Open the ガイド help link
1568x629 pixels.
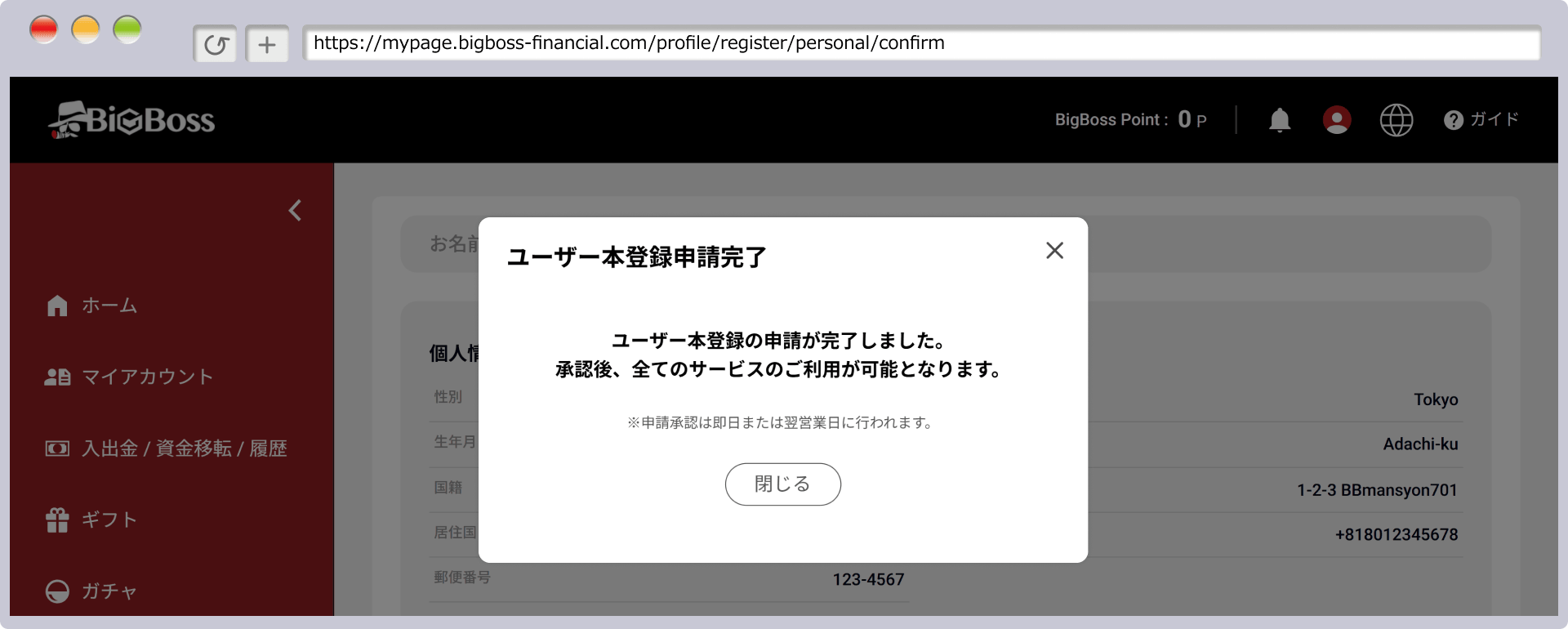pos(1481,119)
